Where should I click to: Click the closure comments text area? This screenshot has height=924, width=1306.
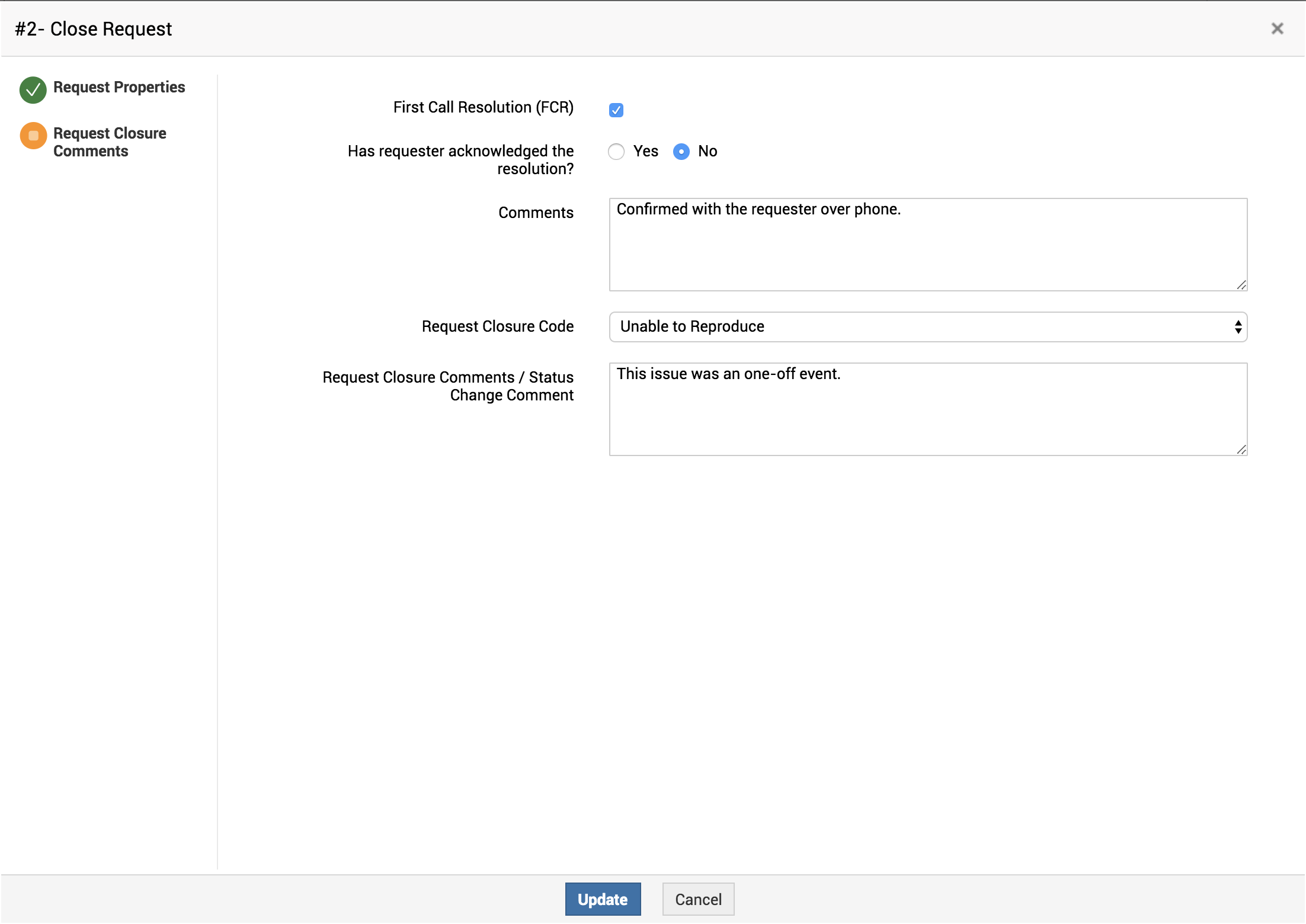(927, 415)
